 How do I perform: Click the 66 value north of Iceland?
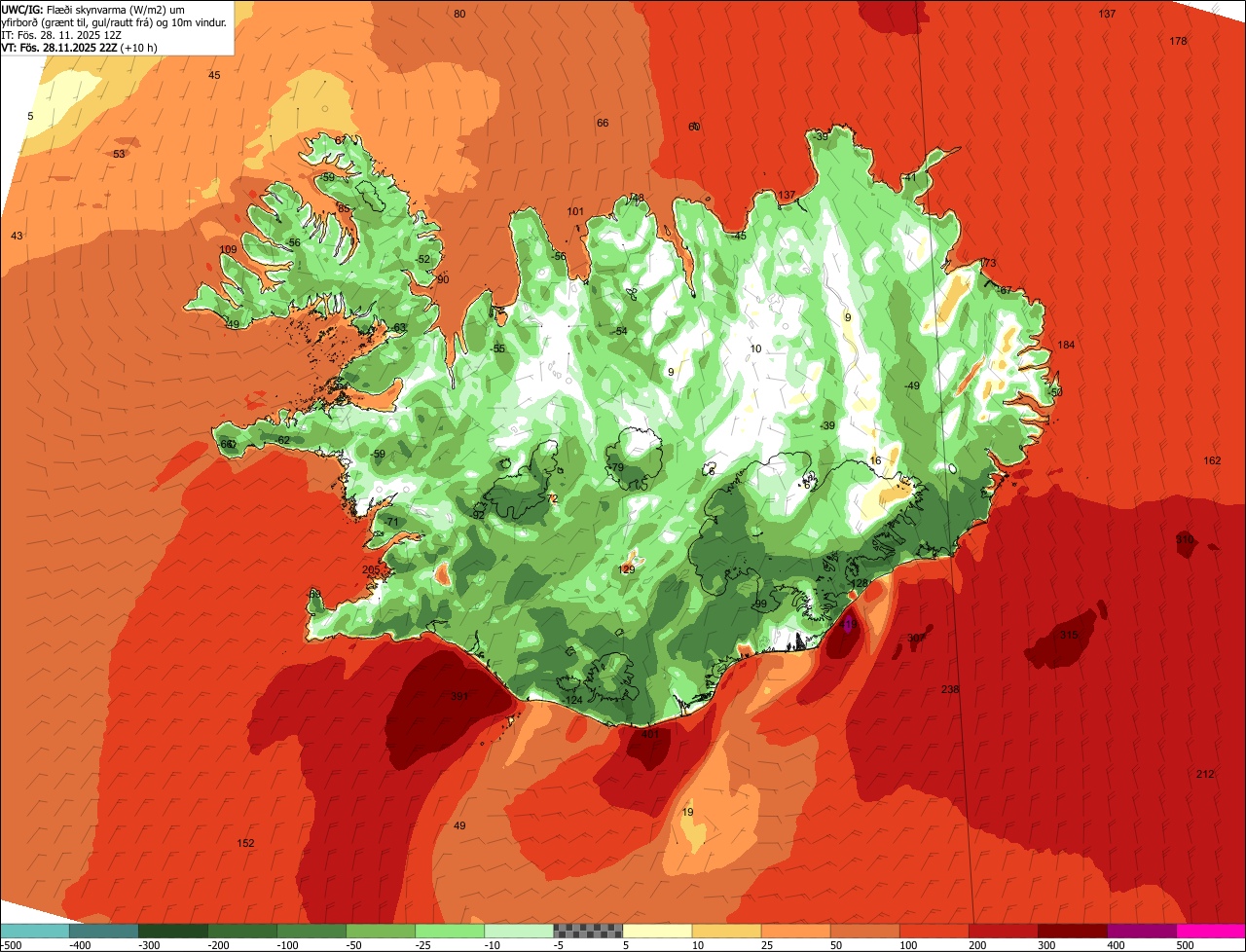603,123
